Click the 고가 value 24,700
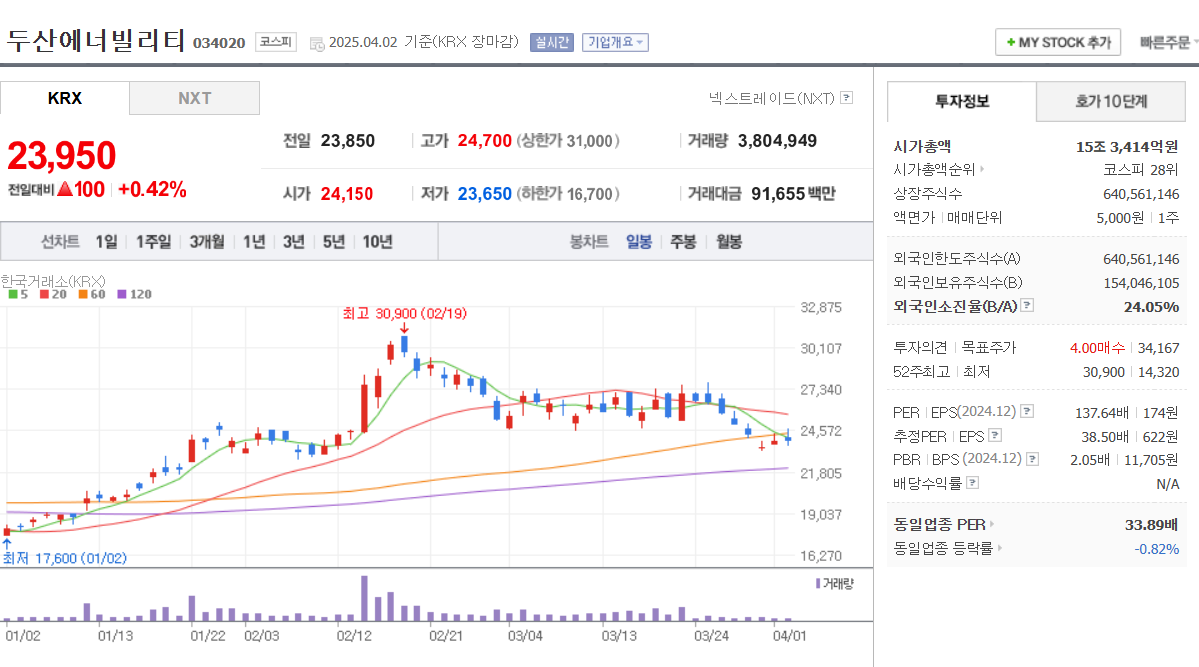Screen dimensions: 1199x667 [x=485, y=141]
